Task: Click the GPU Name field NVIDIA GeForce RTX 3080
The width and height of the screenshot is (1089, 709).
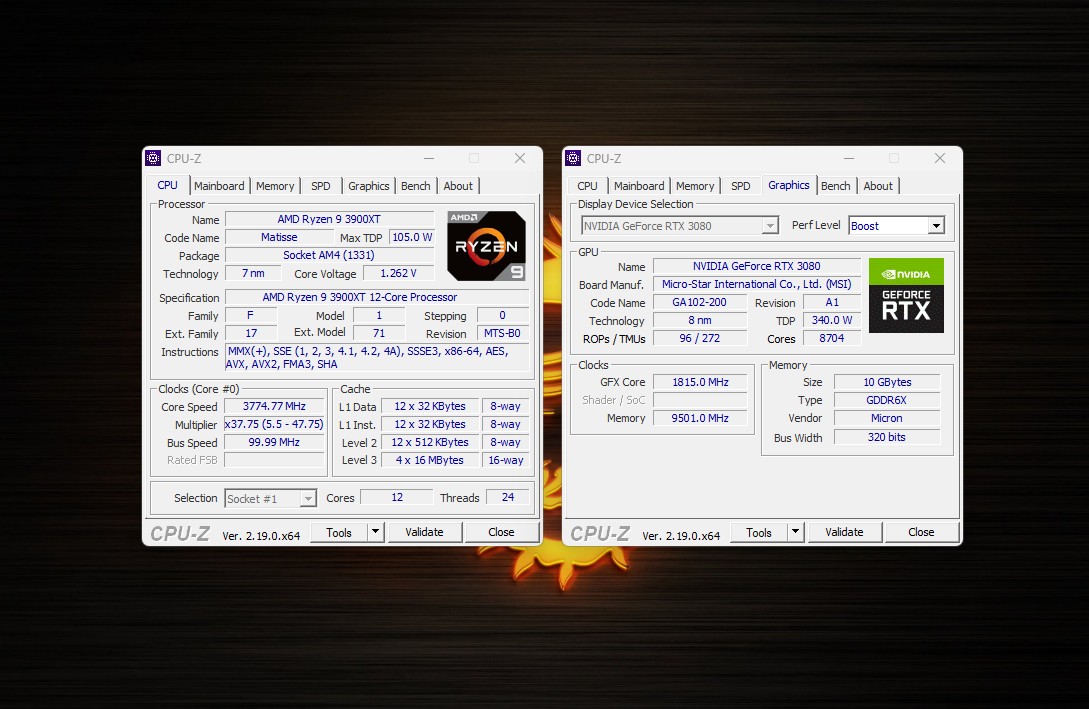Action: 756,266
